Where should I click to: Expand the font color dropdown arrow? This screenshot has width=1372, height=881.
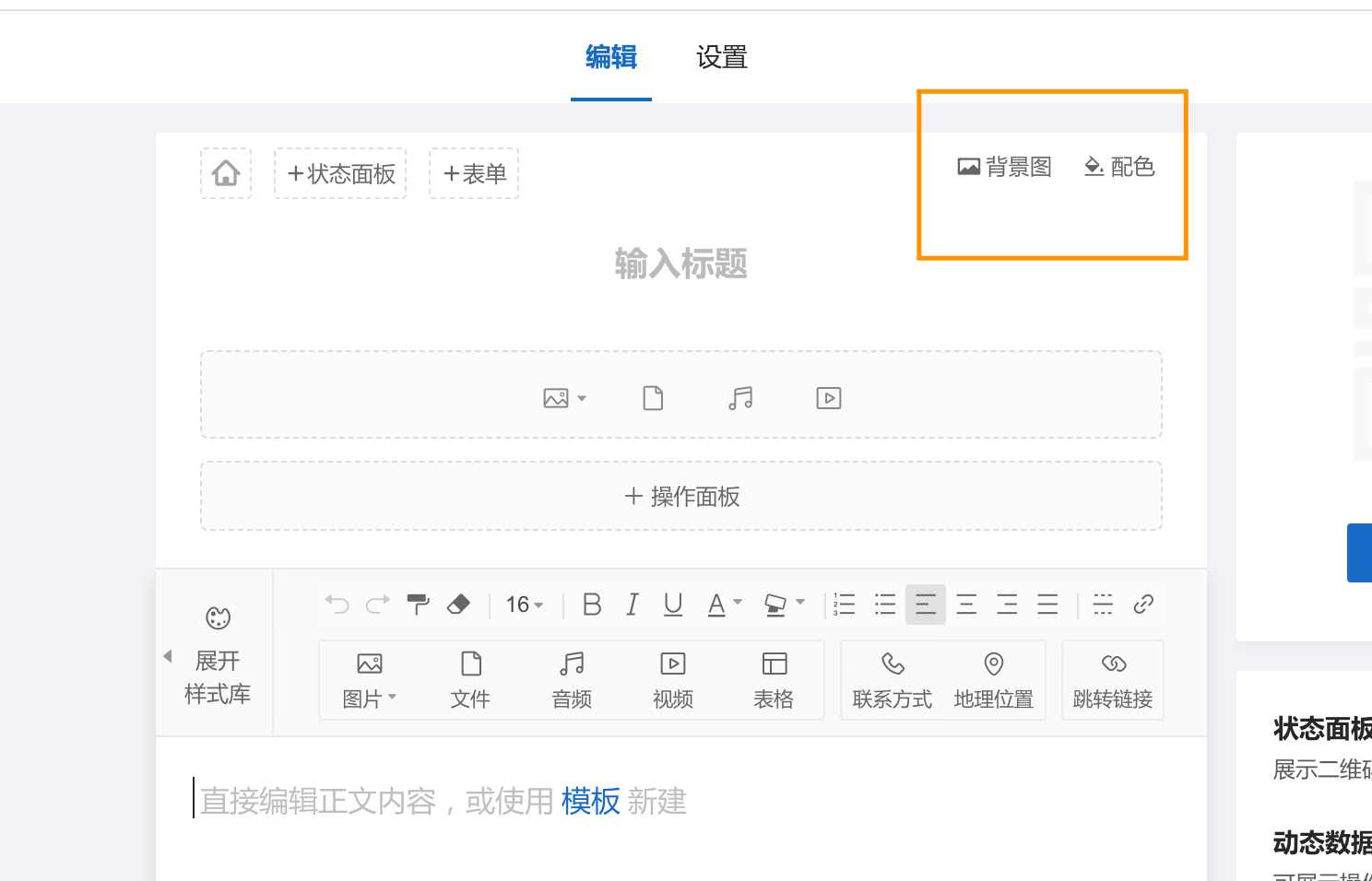click(x=738, y=603)
